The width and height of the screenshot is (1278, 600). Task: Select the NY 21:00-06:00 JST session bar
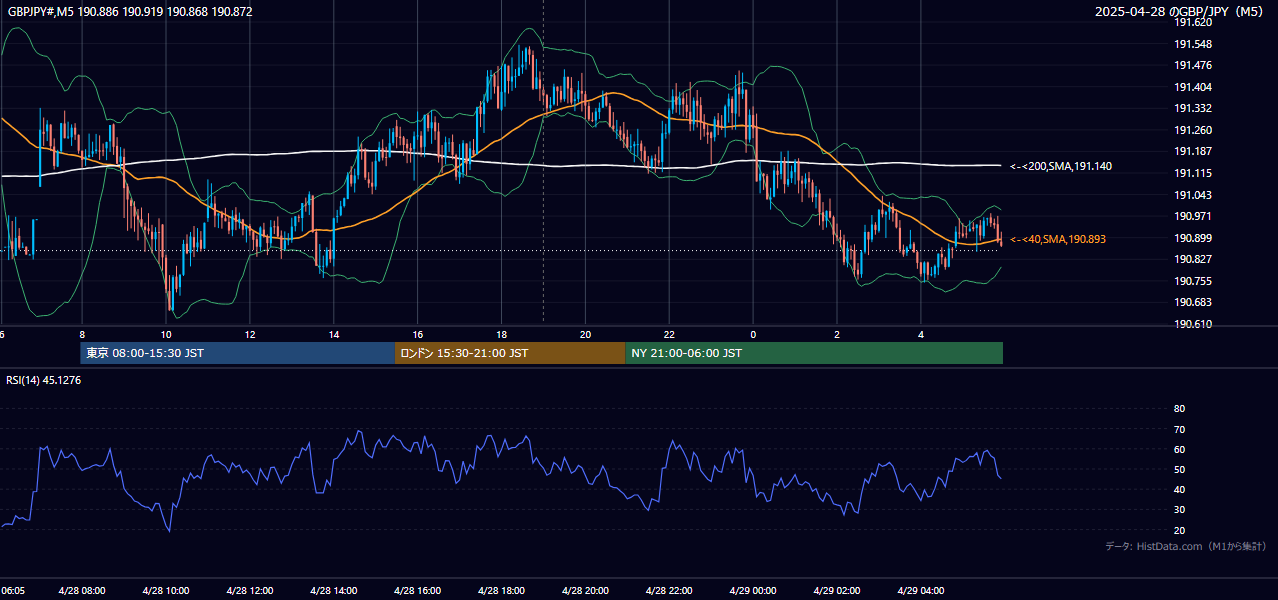(x=814, y=353)
